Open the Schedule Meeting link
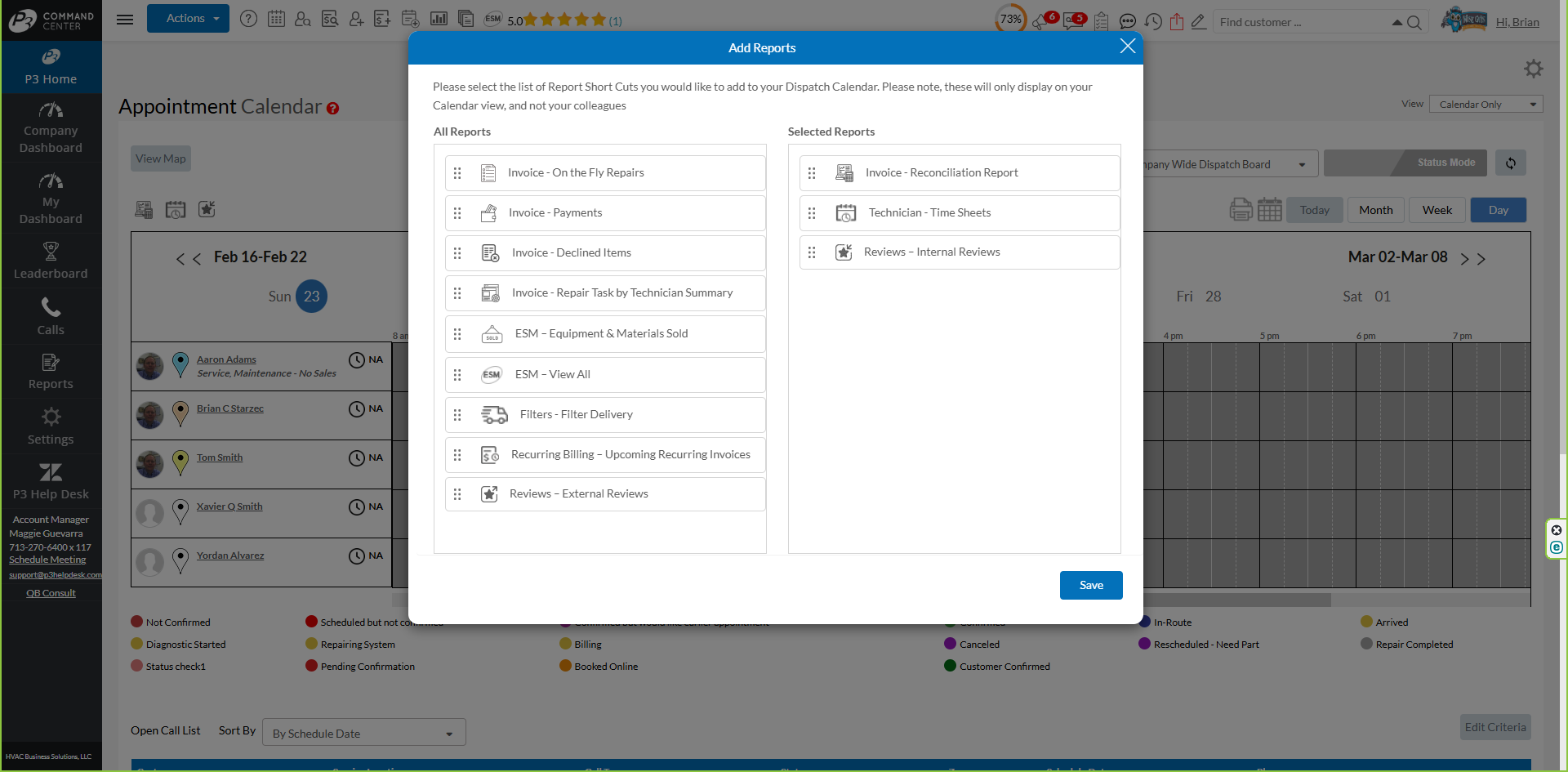Viewport: 1568px width, 772px height. pos(47,560)
